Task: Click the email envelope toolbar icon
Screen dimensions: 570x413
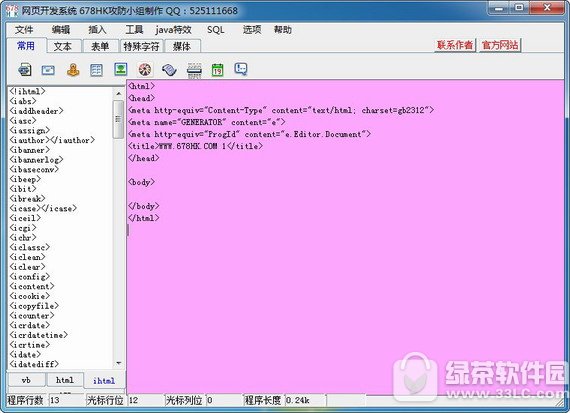Action: click(48, 70)
